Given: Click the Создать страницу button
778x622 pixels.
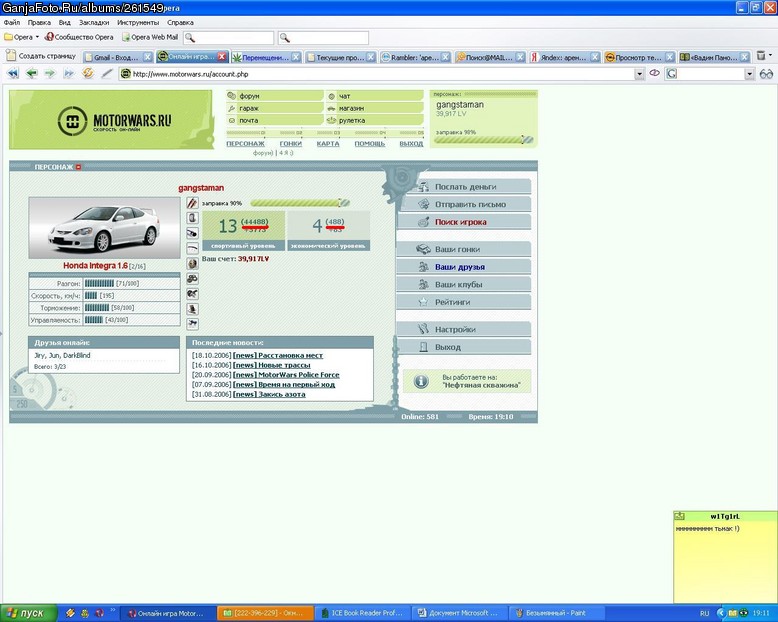Looking at the screenshot, I should (42, 56).
